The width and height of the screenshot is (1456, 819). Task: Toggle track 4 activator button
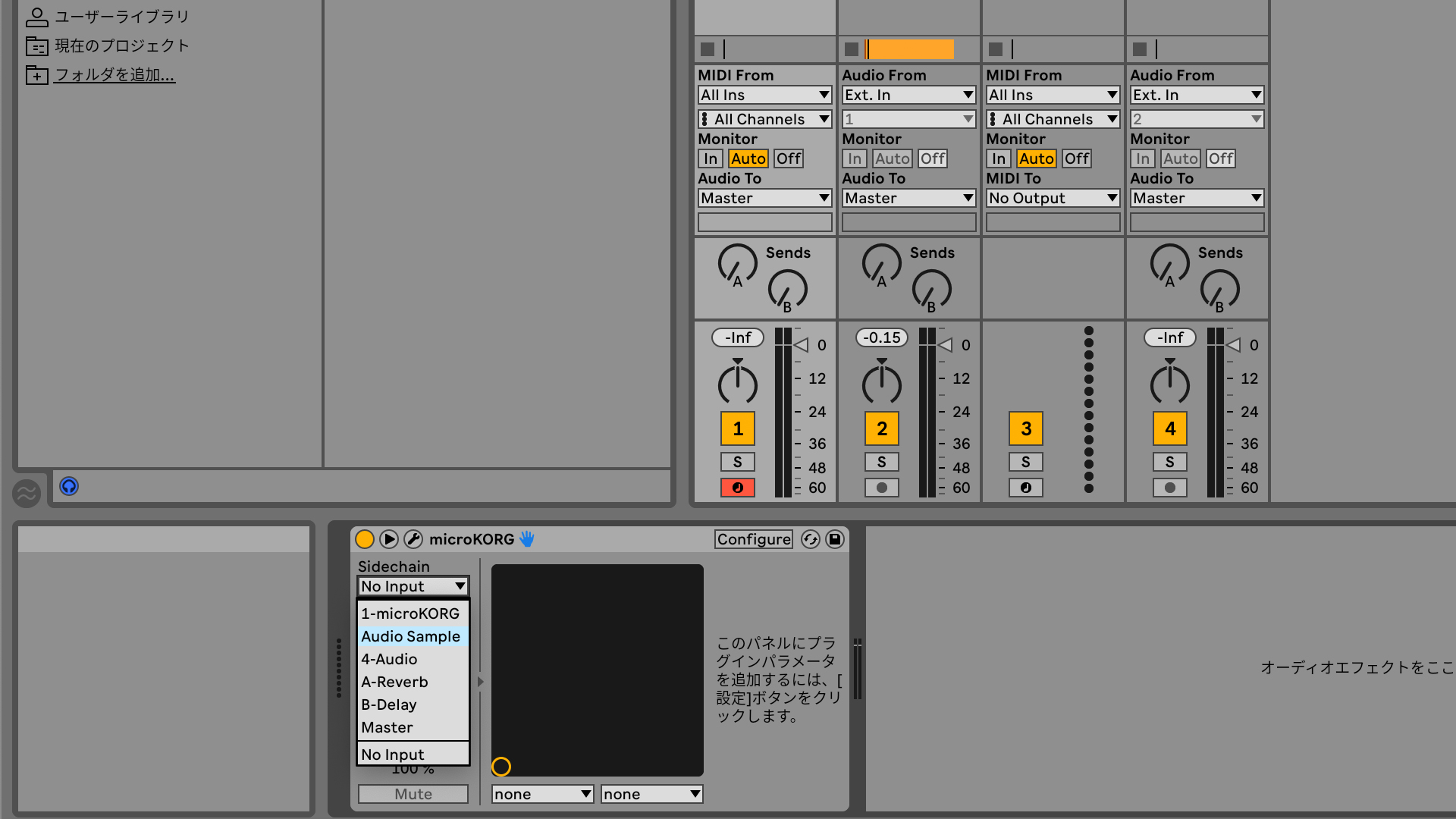1170,428
